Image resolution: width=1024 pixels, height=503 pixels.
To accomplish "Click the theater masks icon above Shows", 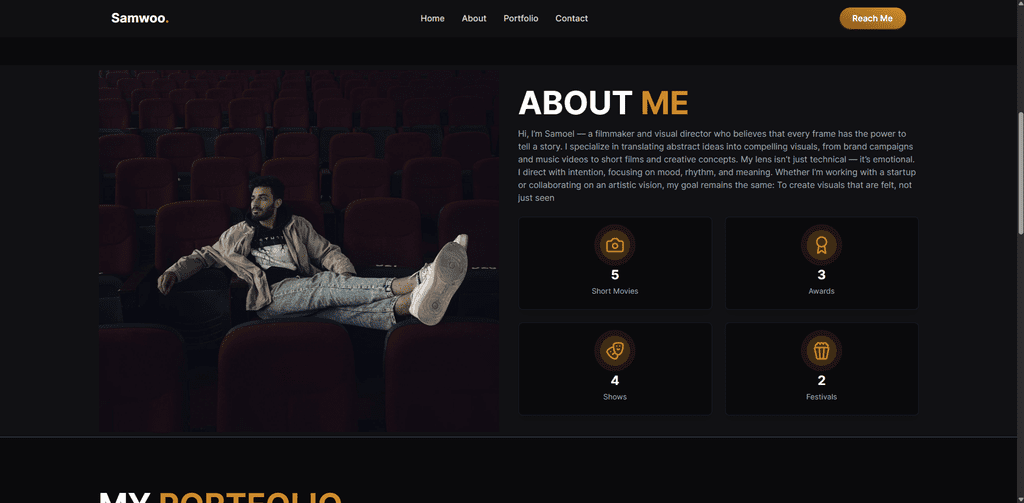I will point(615,350).
